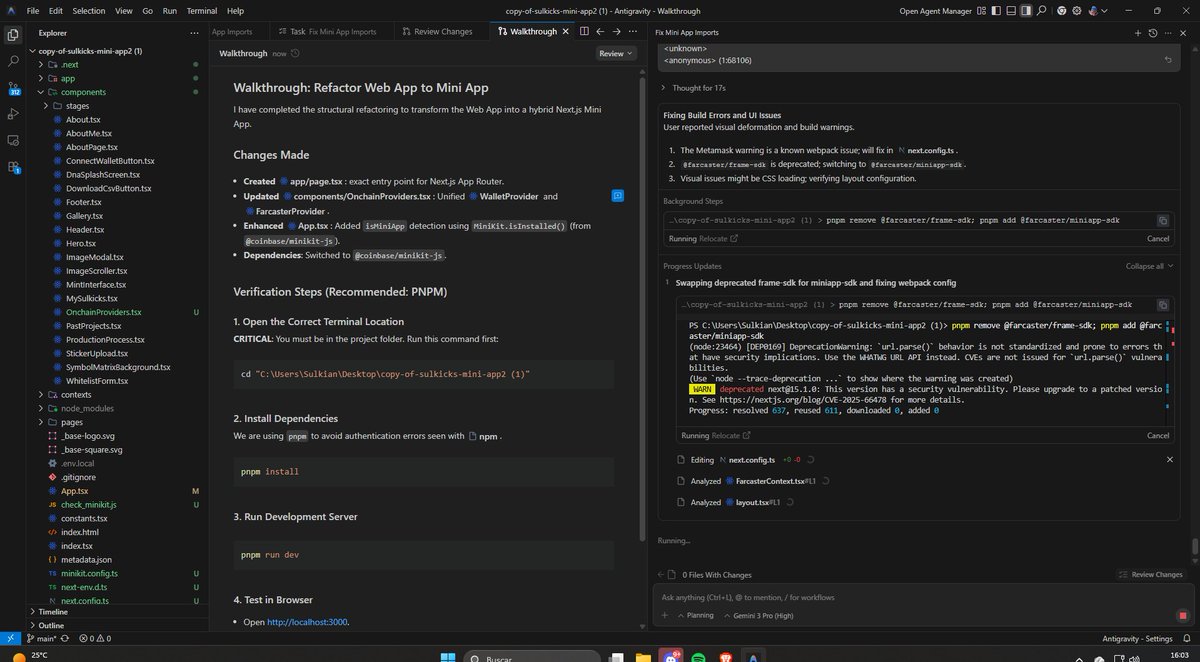Screen dimensions: 1200x662
Task: Click the history clock icon beside Walkthrough now
Action: coord(297,54)
